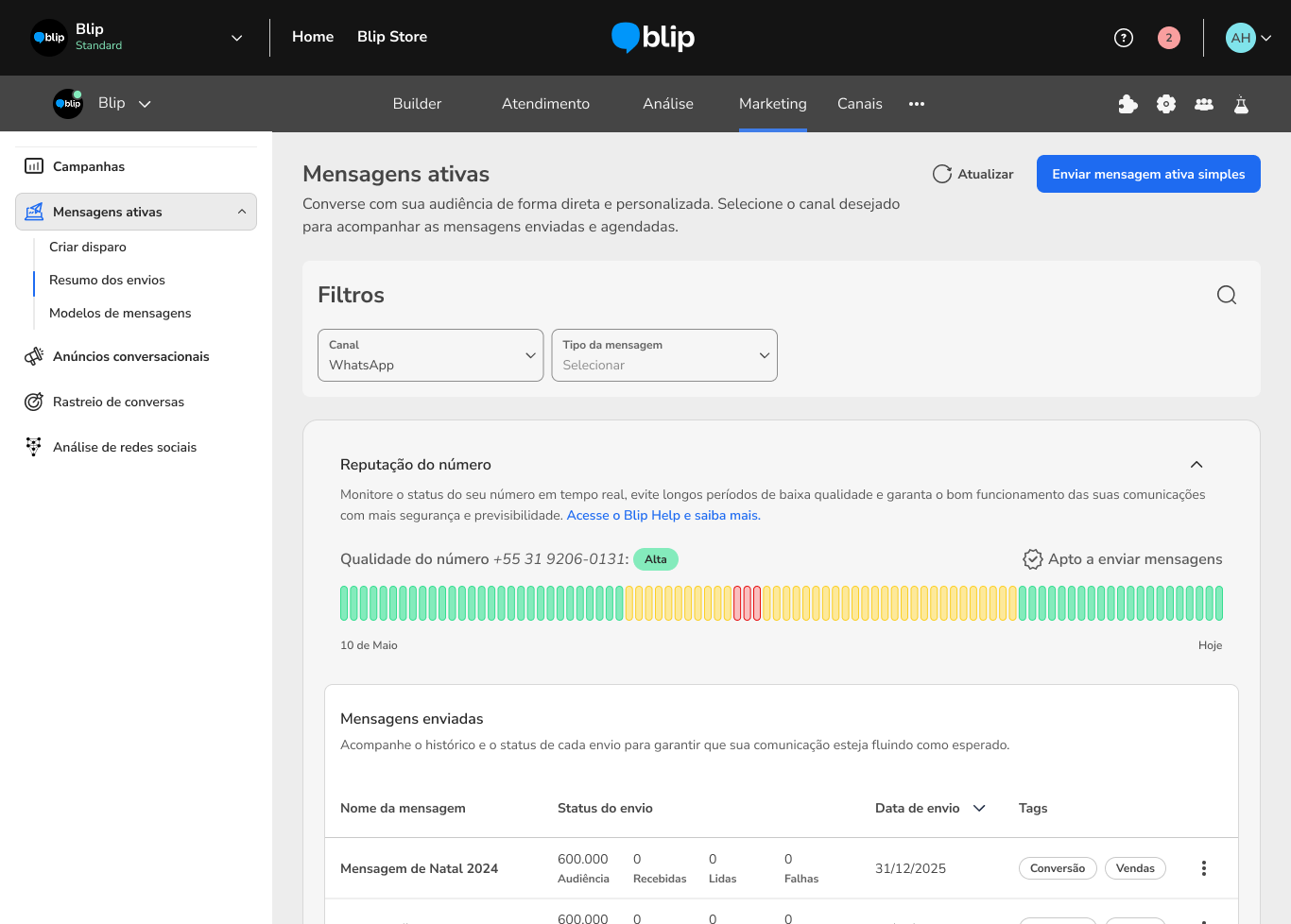
Task: Open row options for Mensagem de Natal 2024
Action: pyautogui.click(x=1203, y=868)
